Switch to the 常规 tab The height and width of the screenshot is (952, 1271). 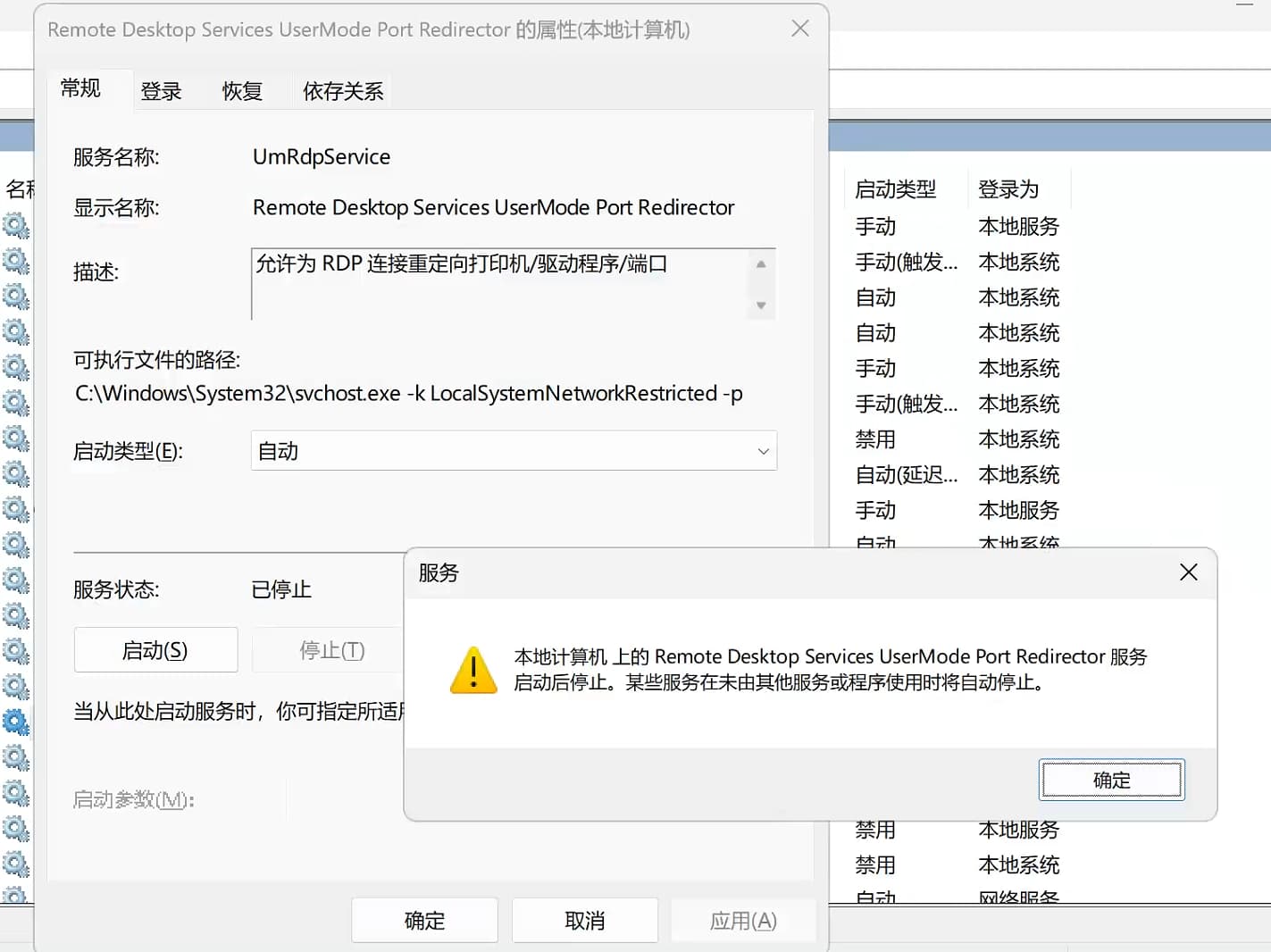[x=80, y=88]
